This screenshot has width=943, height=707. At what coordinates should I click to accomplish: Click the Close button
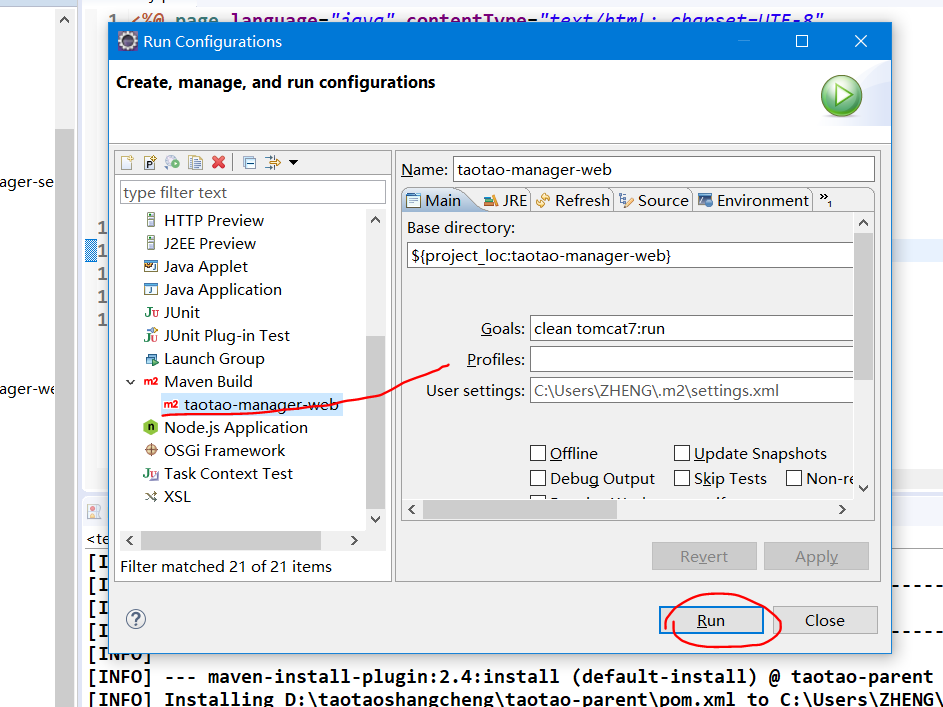825,620
